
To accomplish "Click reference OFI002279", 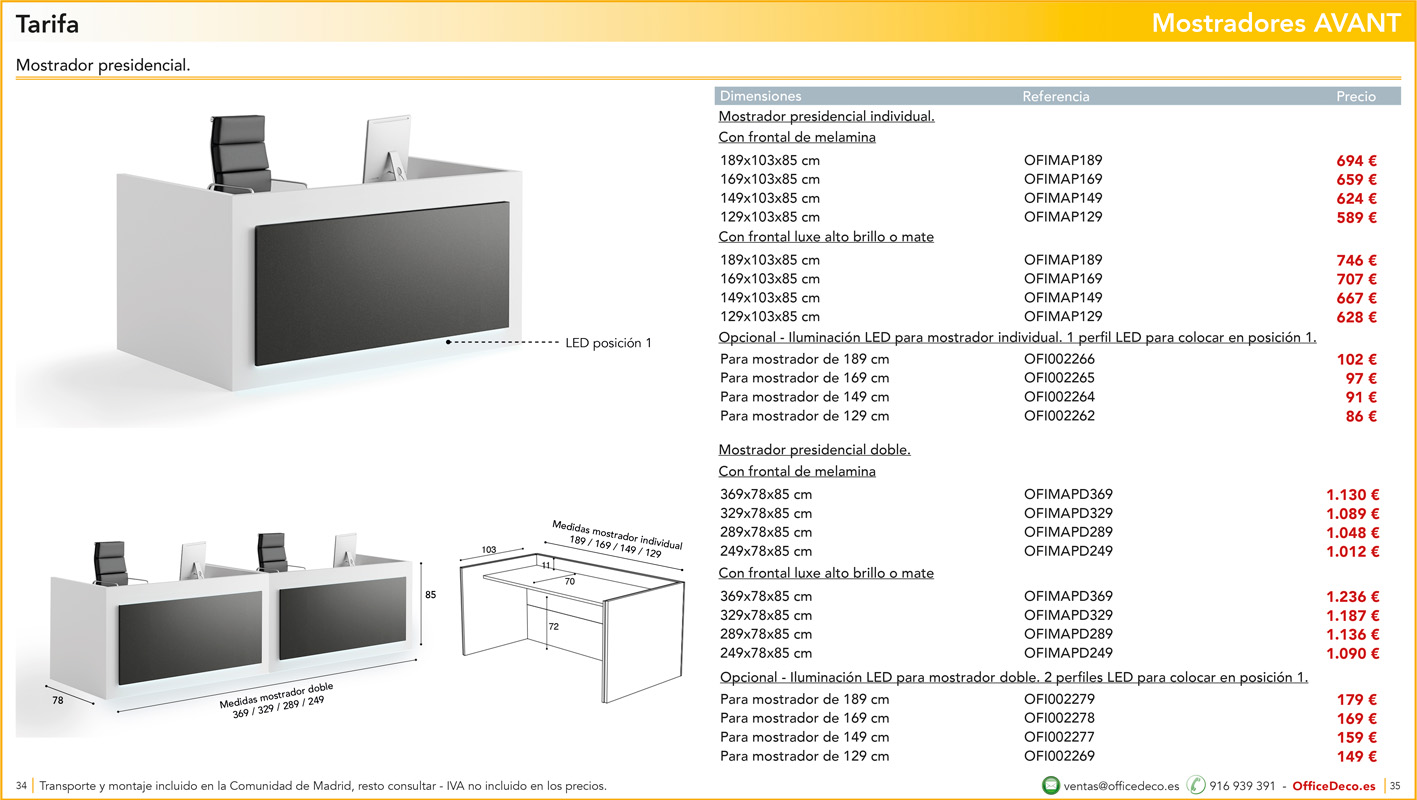I will tap(1059, 699).
